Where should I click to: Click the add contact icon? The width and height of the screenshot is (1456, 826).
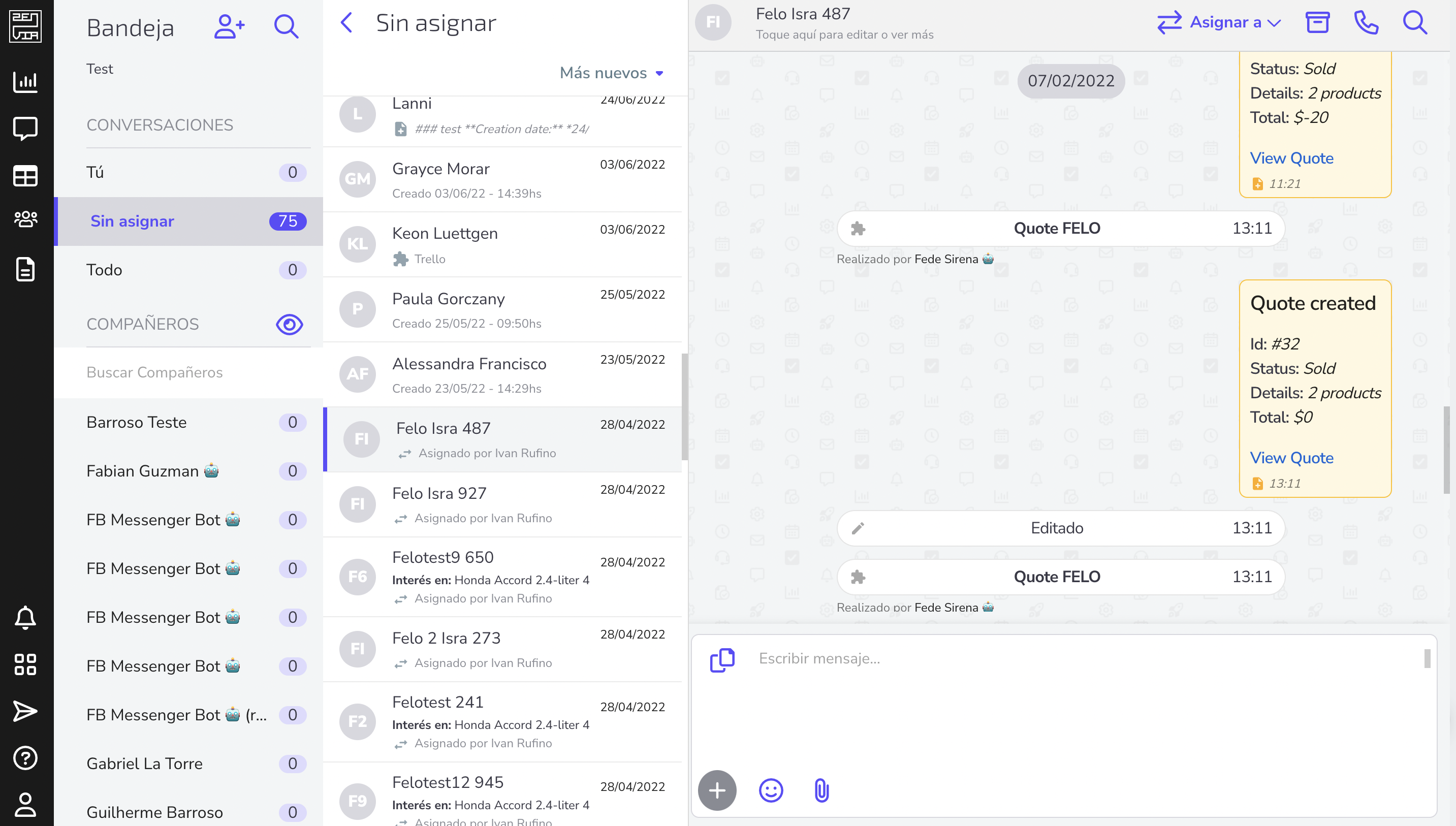[229, 26]
